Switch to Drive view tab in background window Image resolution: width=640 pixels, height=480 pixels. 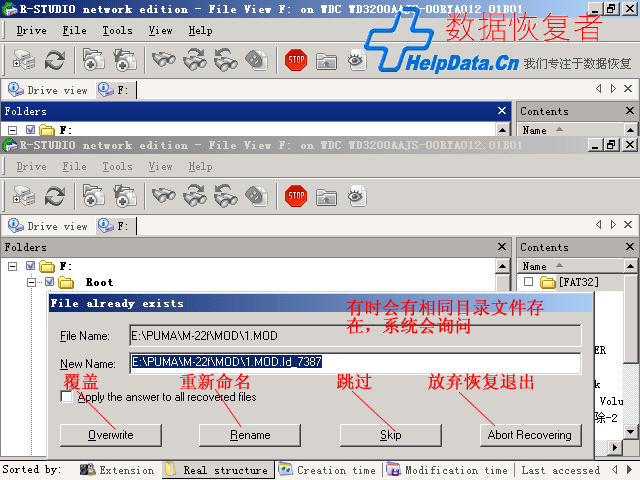pyautogui.click(x=48, y=90)
